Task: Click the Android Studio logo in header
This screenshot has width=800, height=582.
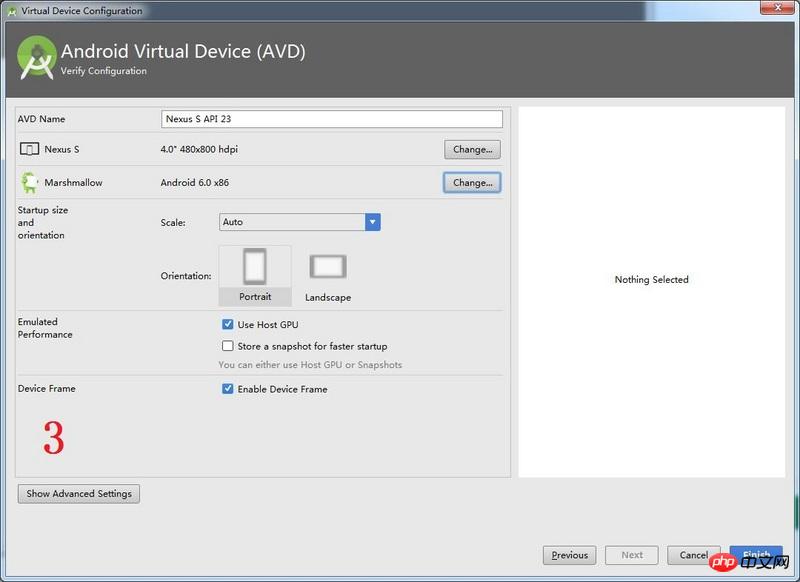Action: (37, 58)
